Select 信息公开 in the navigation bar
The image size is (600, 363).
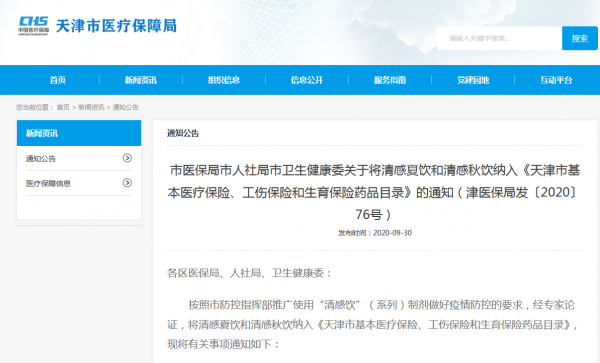click(307, 80)
